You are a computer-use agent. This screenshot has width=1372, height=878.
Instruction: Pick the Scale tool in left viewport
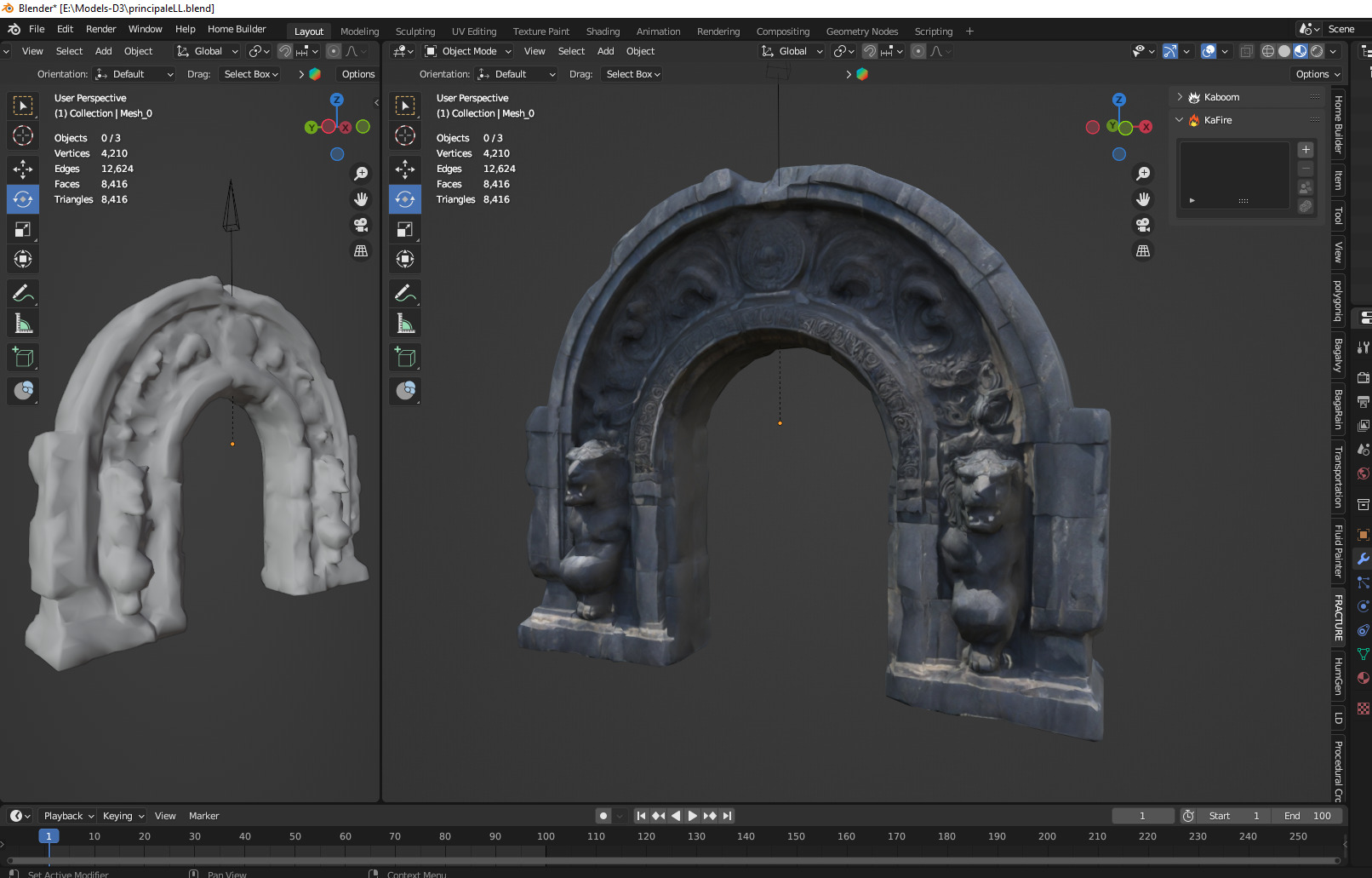click(x=23, y=229)
